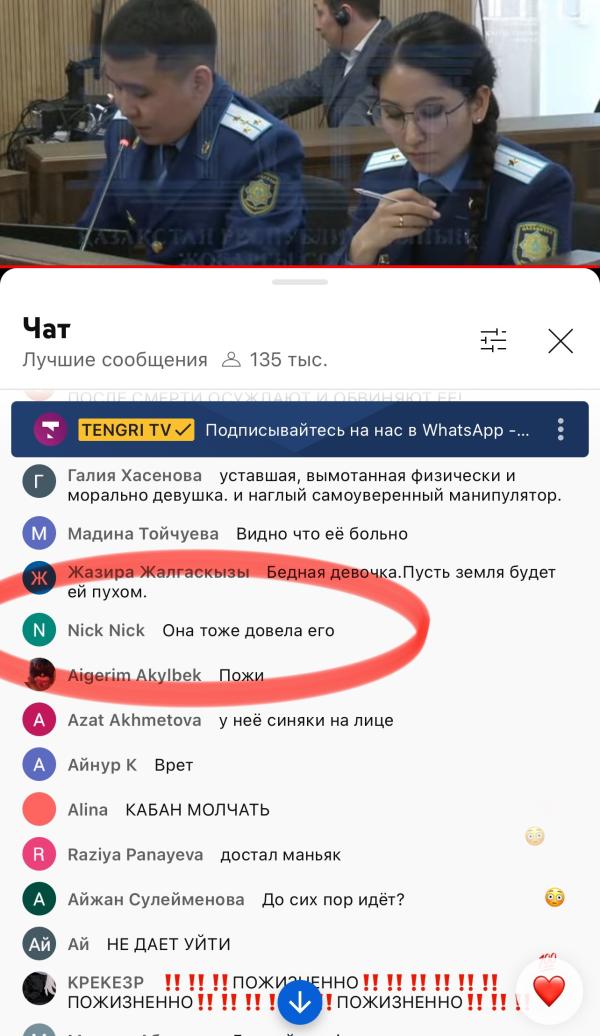Jump to latest messages with blue down arrow
The image size is (600, 1036).
pyautogui.click(x=300, y=1002)
